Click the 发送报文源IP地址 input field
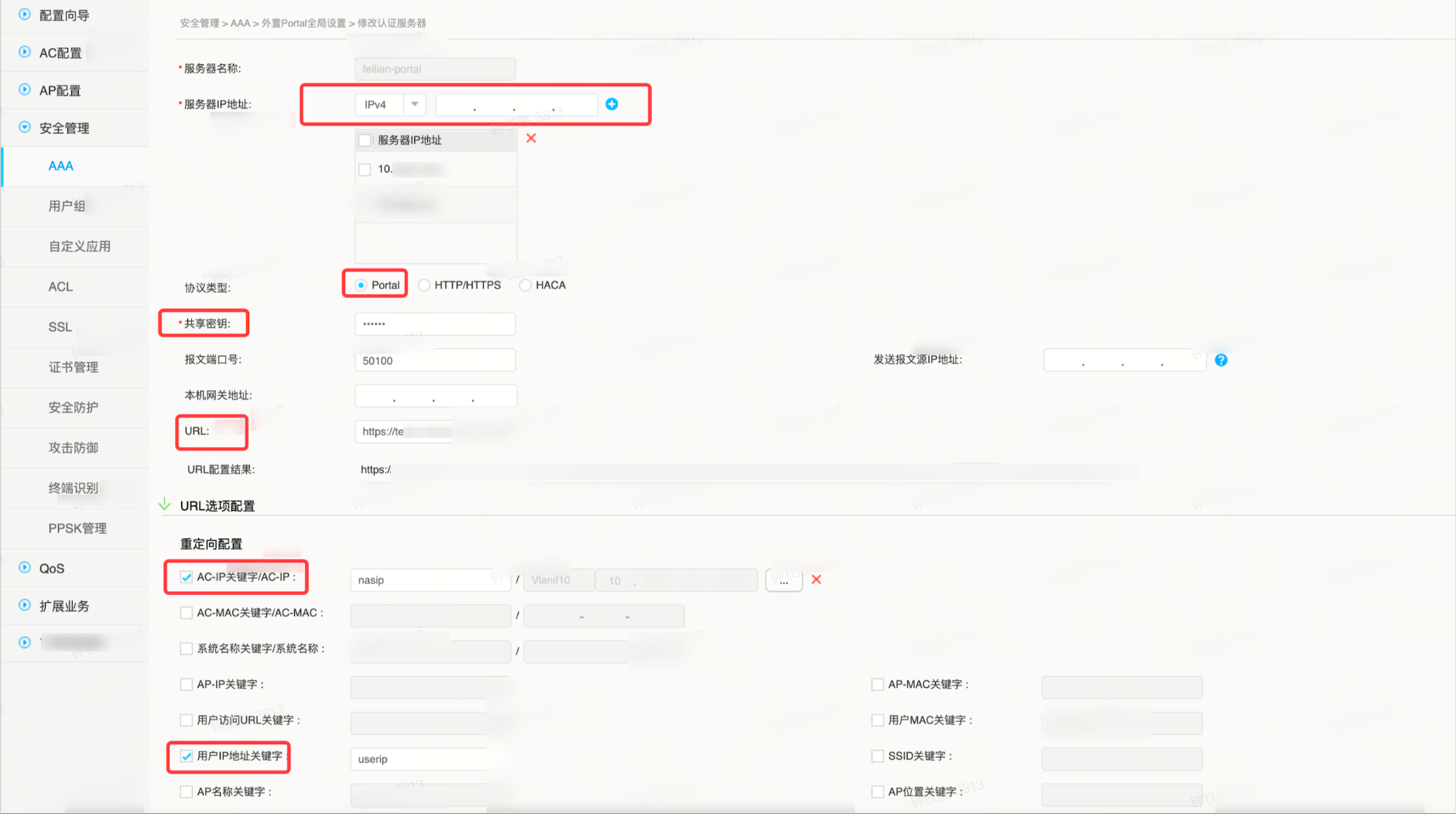This screenshot has height=814, width=1456. pyautogui.click(x=1125, y=361)
